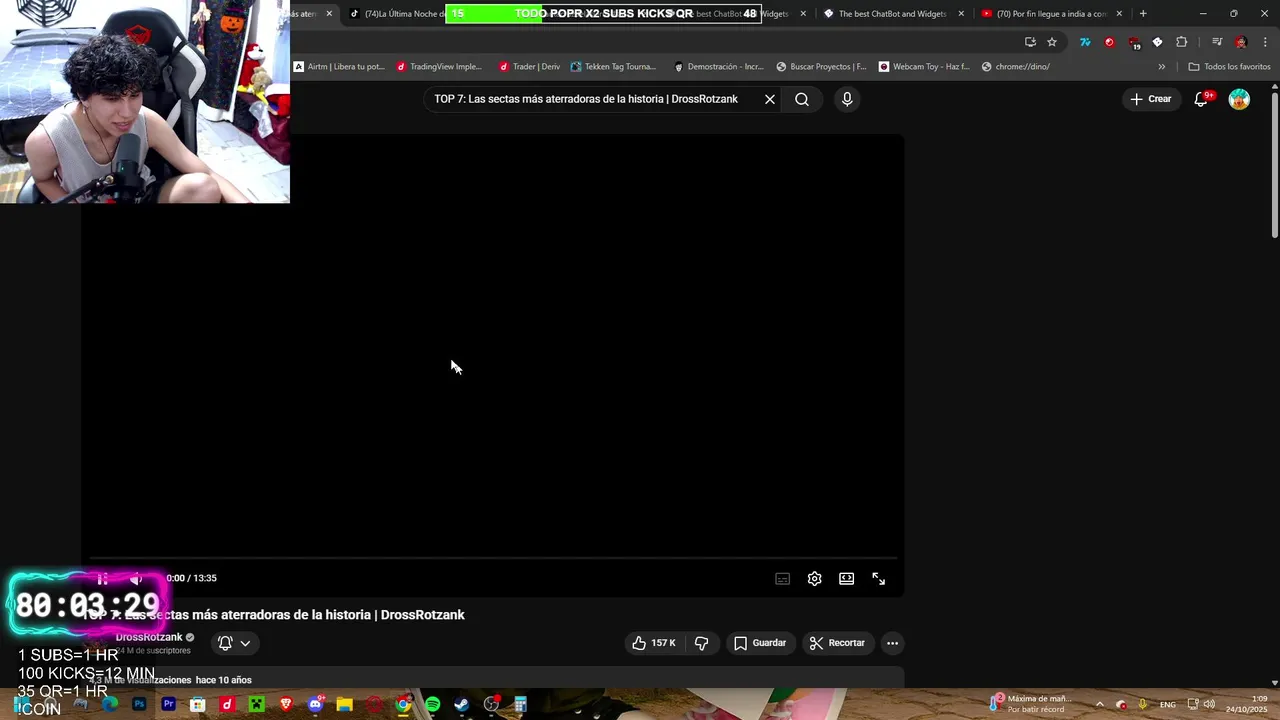1280x720 pixels.
Task: Open the more actions ellipsis menu
Action: 892,643
